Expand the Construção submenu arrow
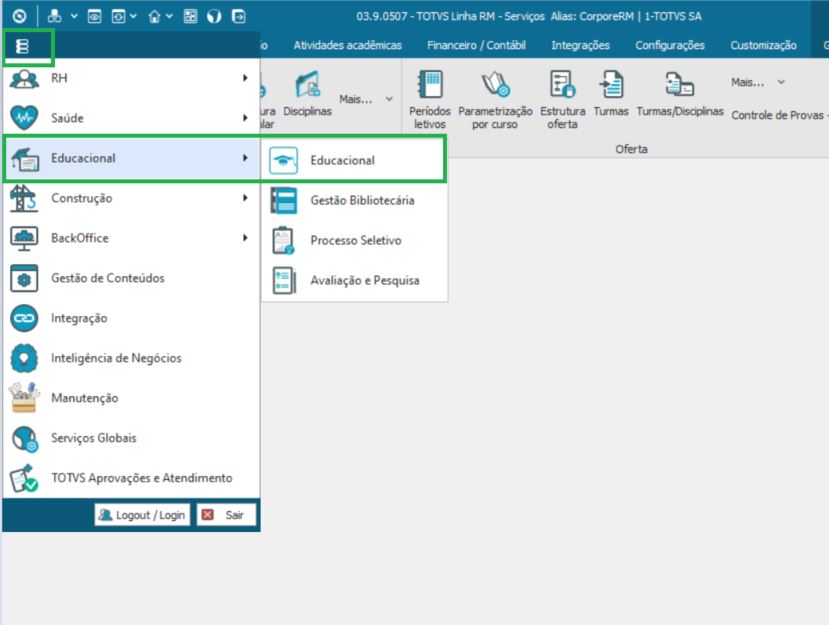The height and width of the screenshot is (625, 829). [245, 198]
